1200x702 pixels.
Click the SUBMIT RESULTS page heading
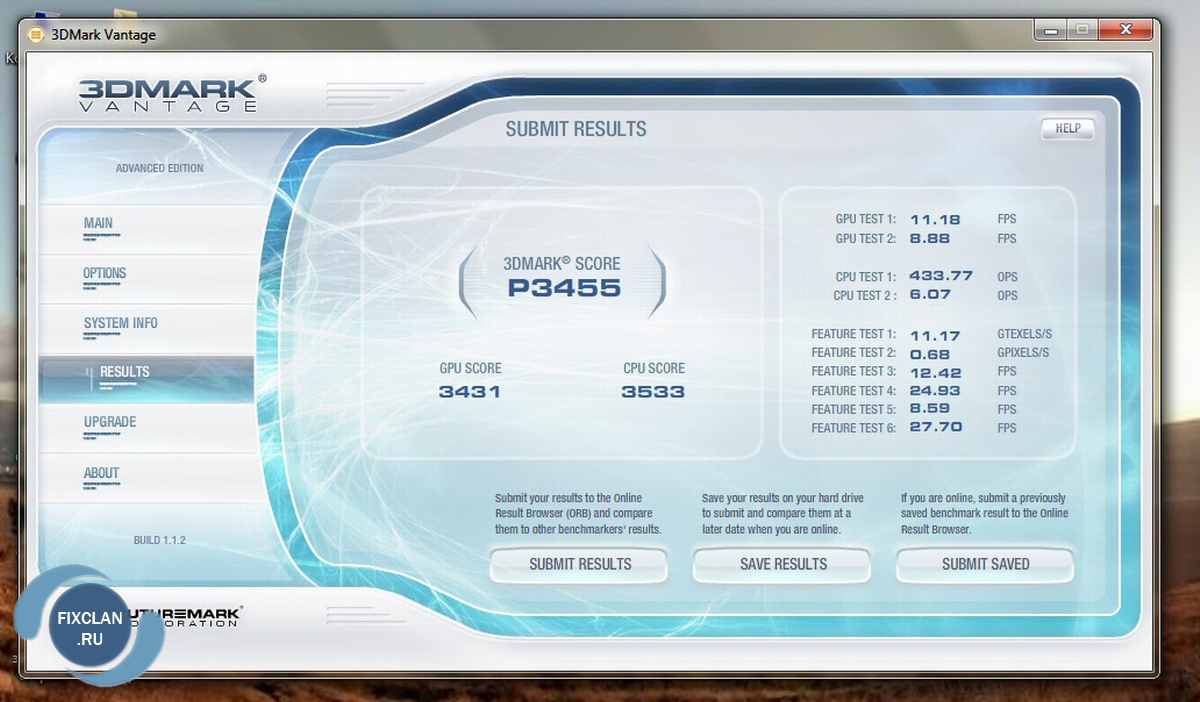tap(576, 129)
